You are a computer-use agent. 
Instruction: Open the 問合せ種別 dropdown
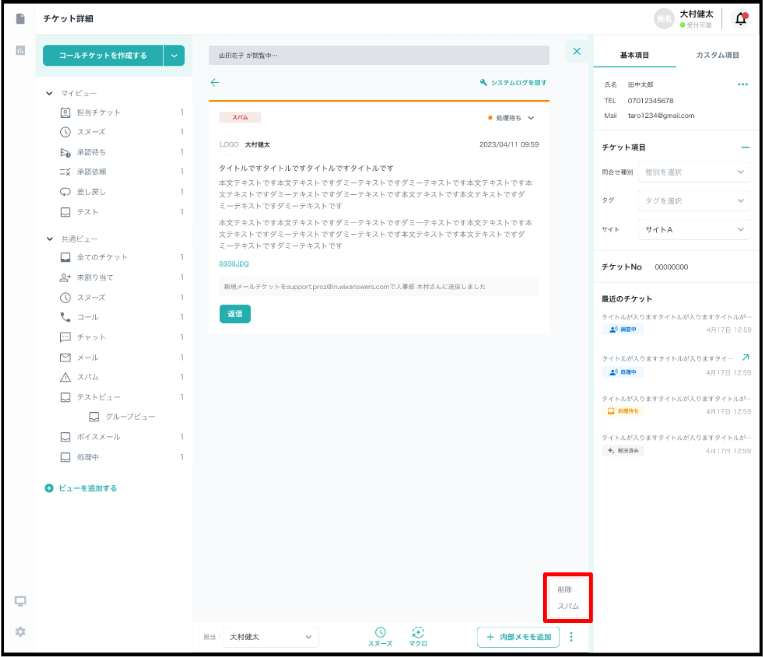coord(694,172)
